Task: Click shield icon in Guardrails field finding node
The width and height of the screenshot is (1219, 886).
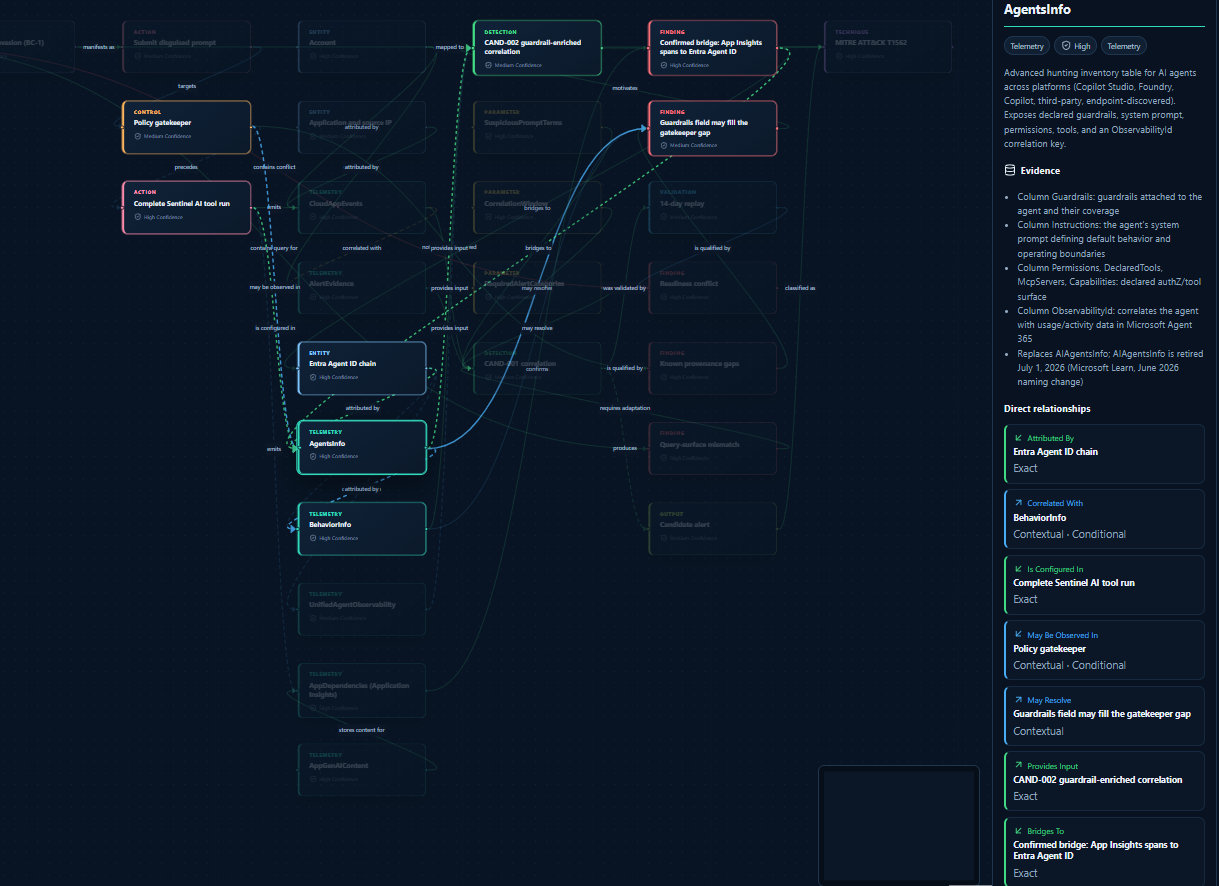Action: click(x=664, y=145)
